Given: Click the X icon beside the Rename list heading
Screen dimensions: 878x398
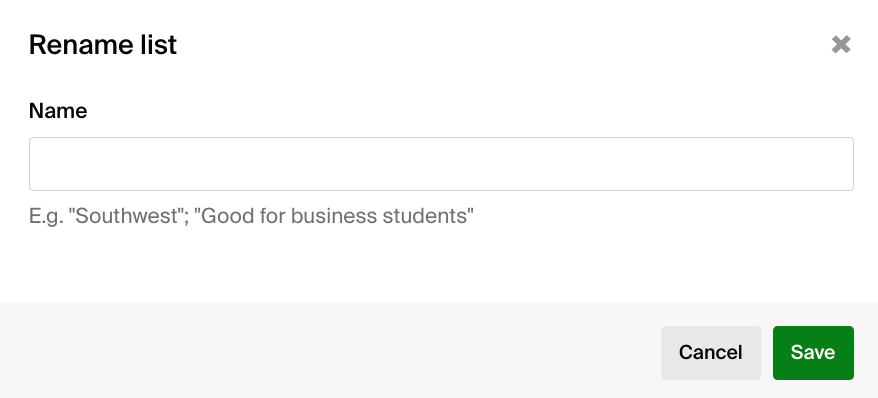Looking at the screenshot, I should click(841, 44).
